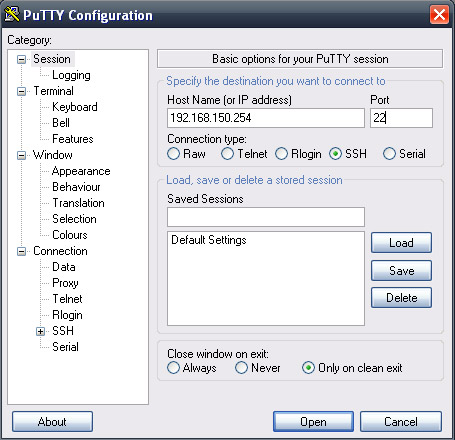This screenshot has height=440, width=455.
Task: Focus the Host Name input field
Action: (266, 118)
